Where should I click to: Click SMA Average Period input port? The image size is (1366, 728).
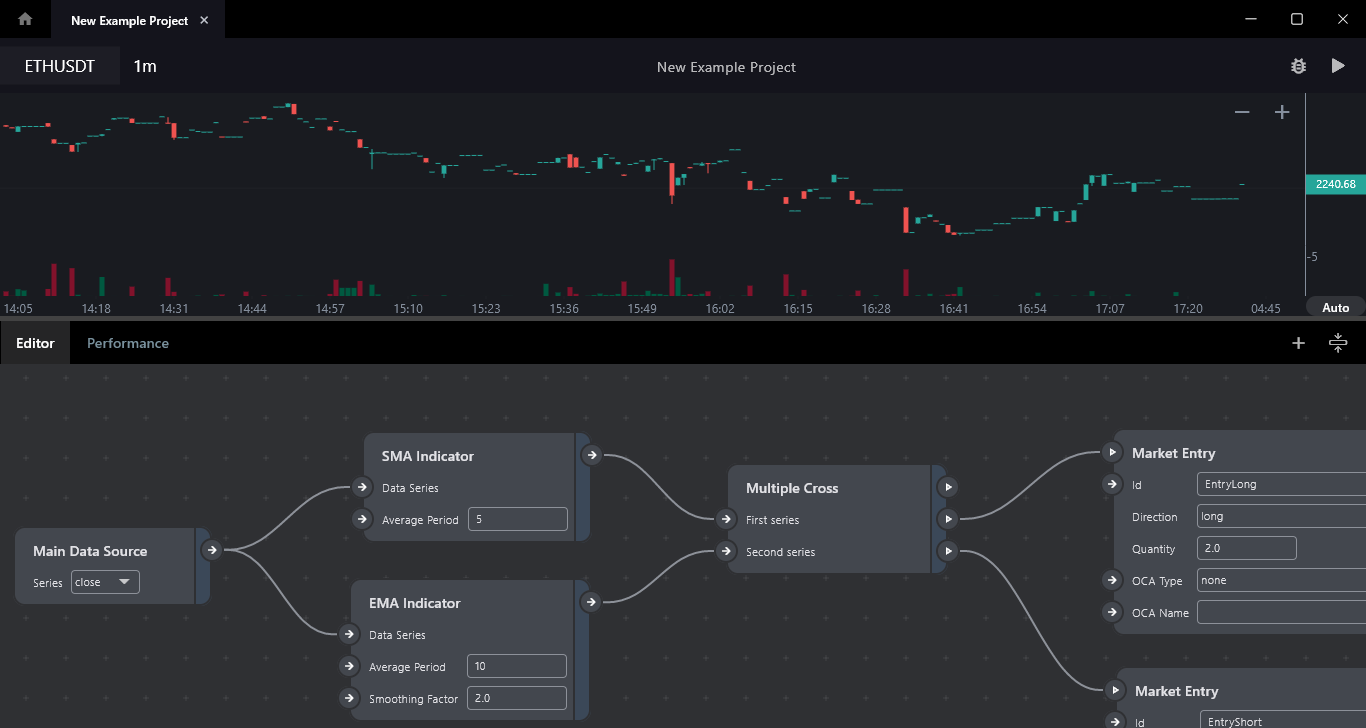tap(362, 519)
